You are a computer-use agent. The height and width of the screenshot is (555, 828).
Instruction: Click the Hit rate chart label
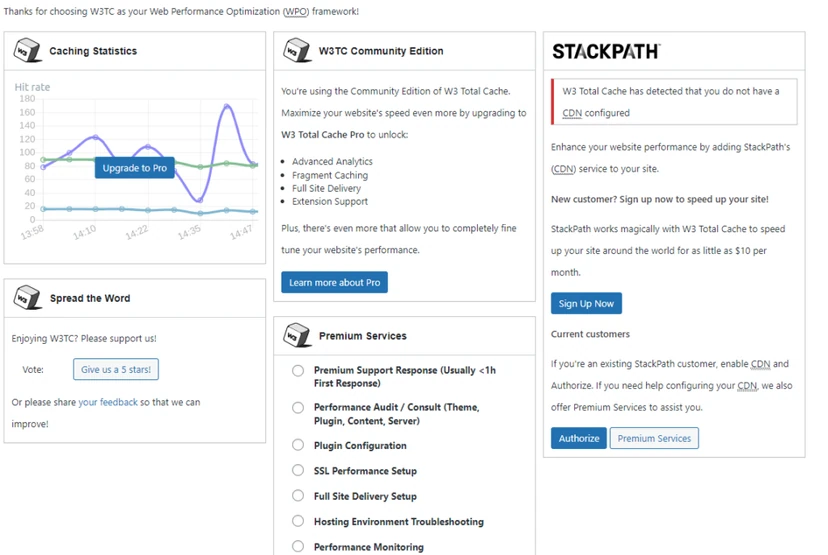click(32, 87)
